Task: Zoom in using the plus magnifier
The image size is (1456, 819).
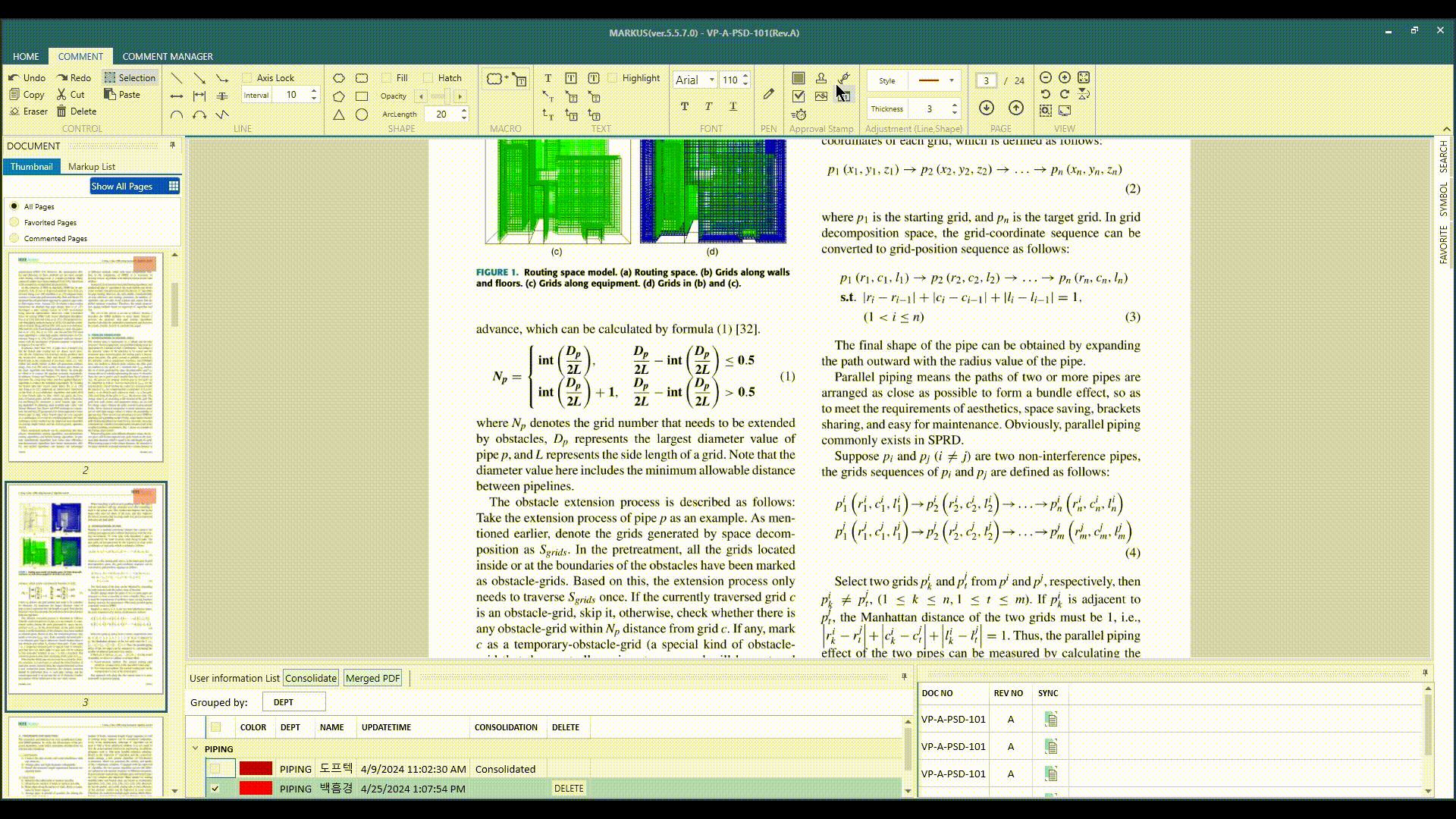Action: tap(1065, 77)
